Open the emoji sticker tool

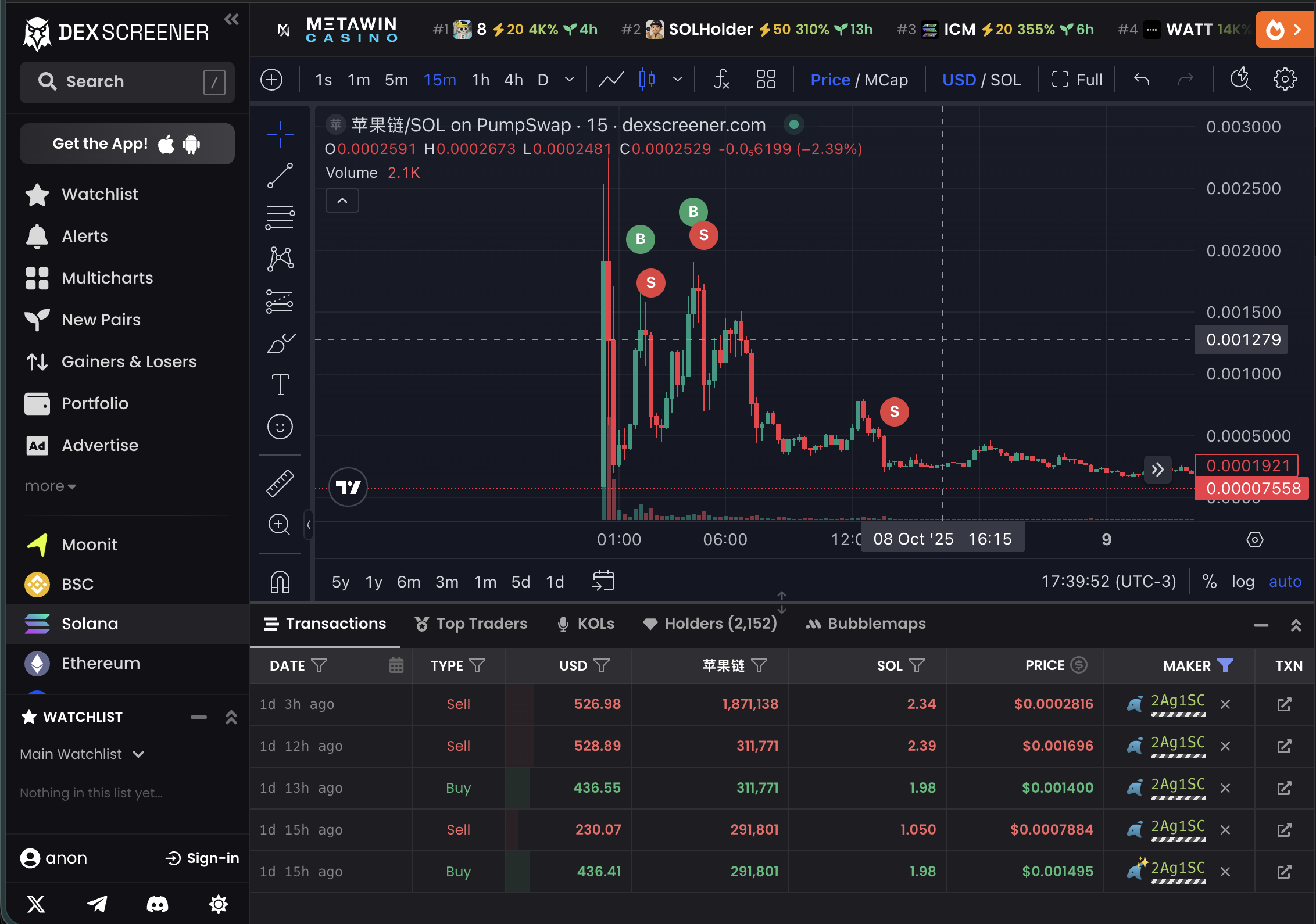pyautogui.click(x=280, y=427)
